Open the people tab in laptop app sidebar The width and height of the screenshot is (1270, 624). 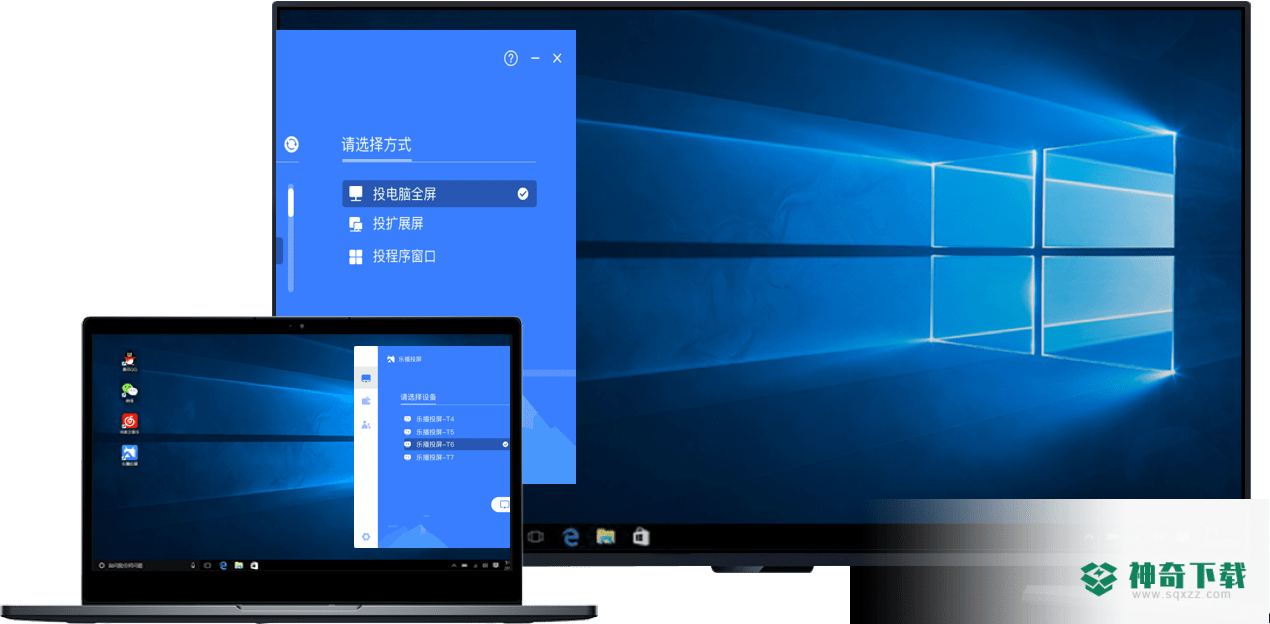366,425
